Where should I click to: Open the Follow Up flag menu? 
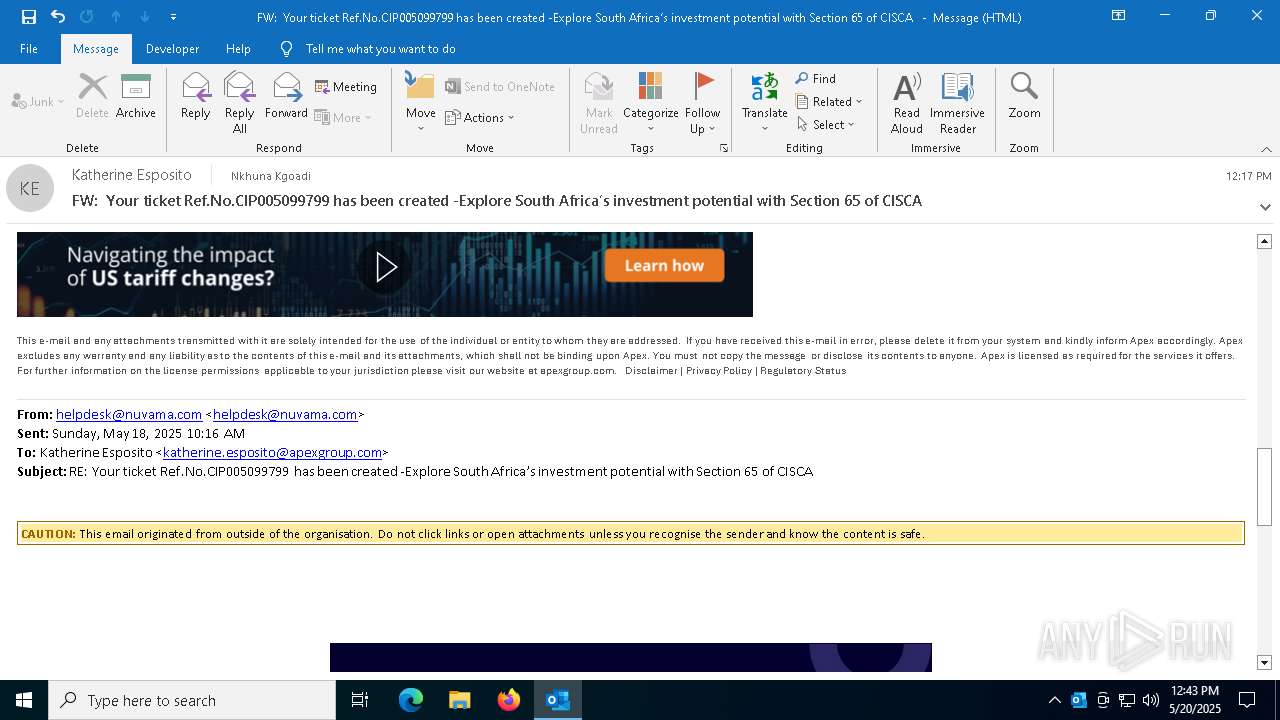tap(703, 103)
